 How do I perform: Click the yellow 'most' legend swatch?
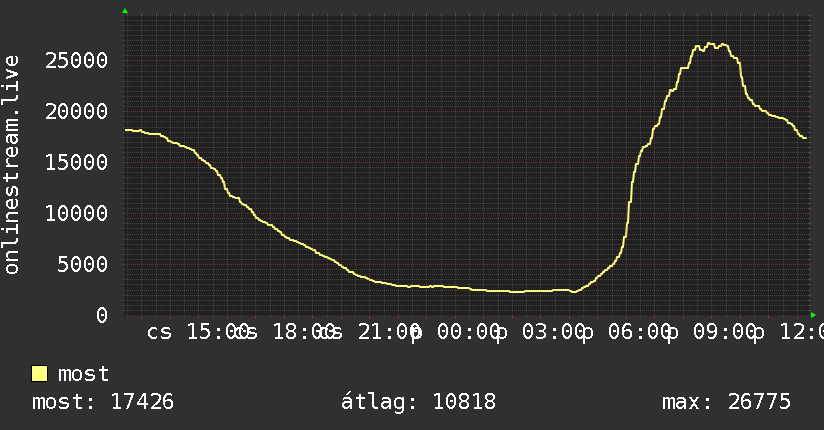pyautogui.click(x=39, y=374)
